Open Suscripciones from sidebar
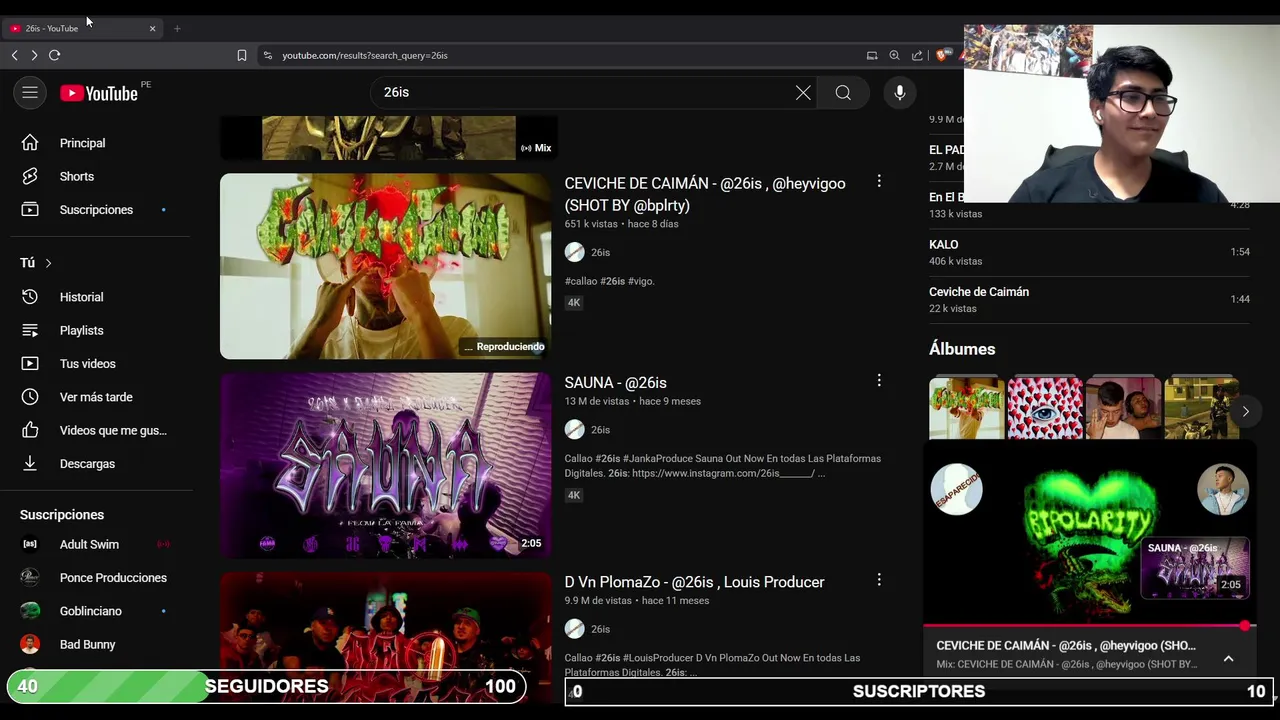This screenshot has width=1280, height=720. click(96, 210)
